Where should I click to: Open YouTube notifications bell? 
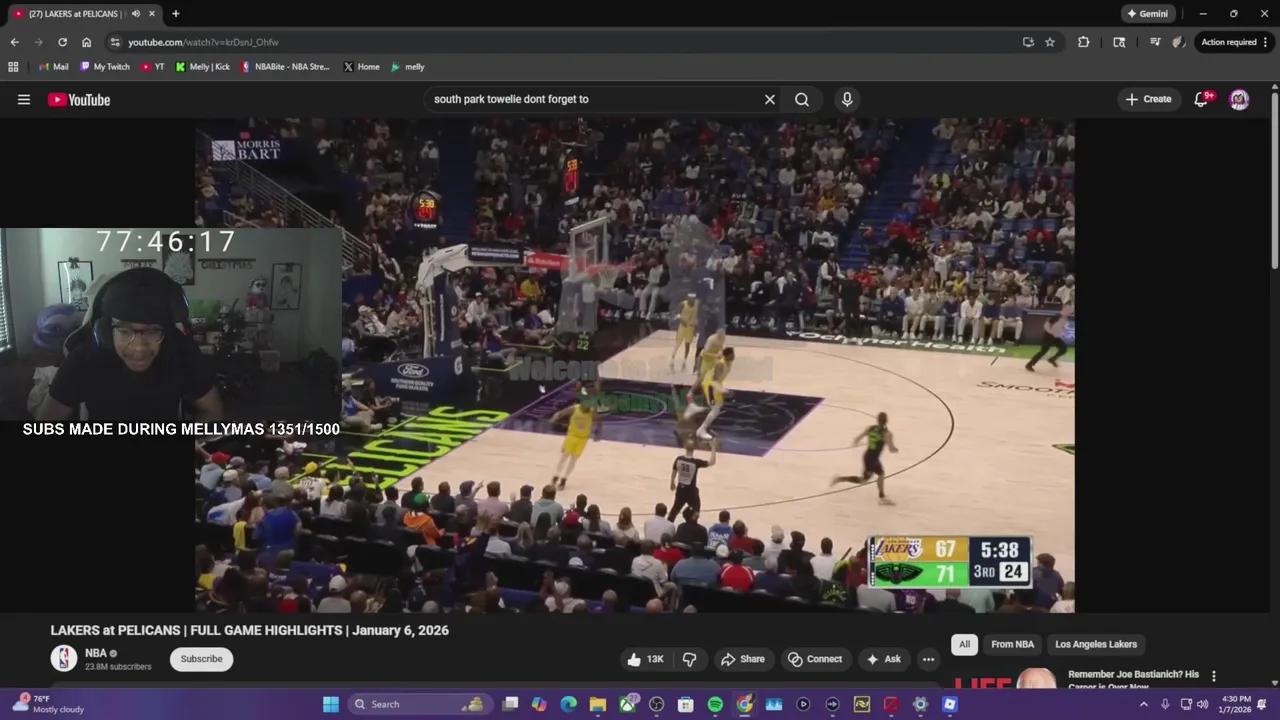pos(1202,99)
